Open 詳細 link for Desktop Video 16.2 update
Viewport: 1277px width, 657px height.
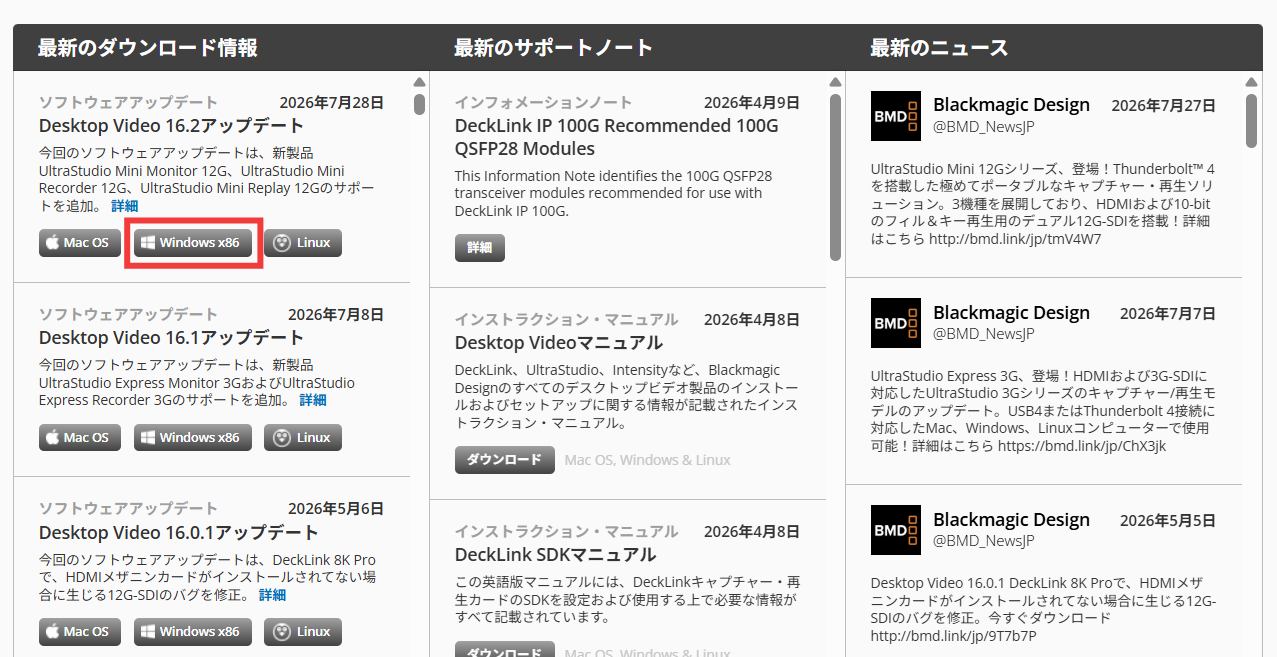pyautogui.click(x=125, y=206)
